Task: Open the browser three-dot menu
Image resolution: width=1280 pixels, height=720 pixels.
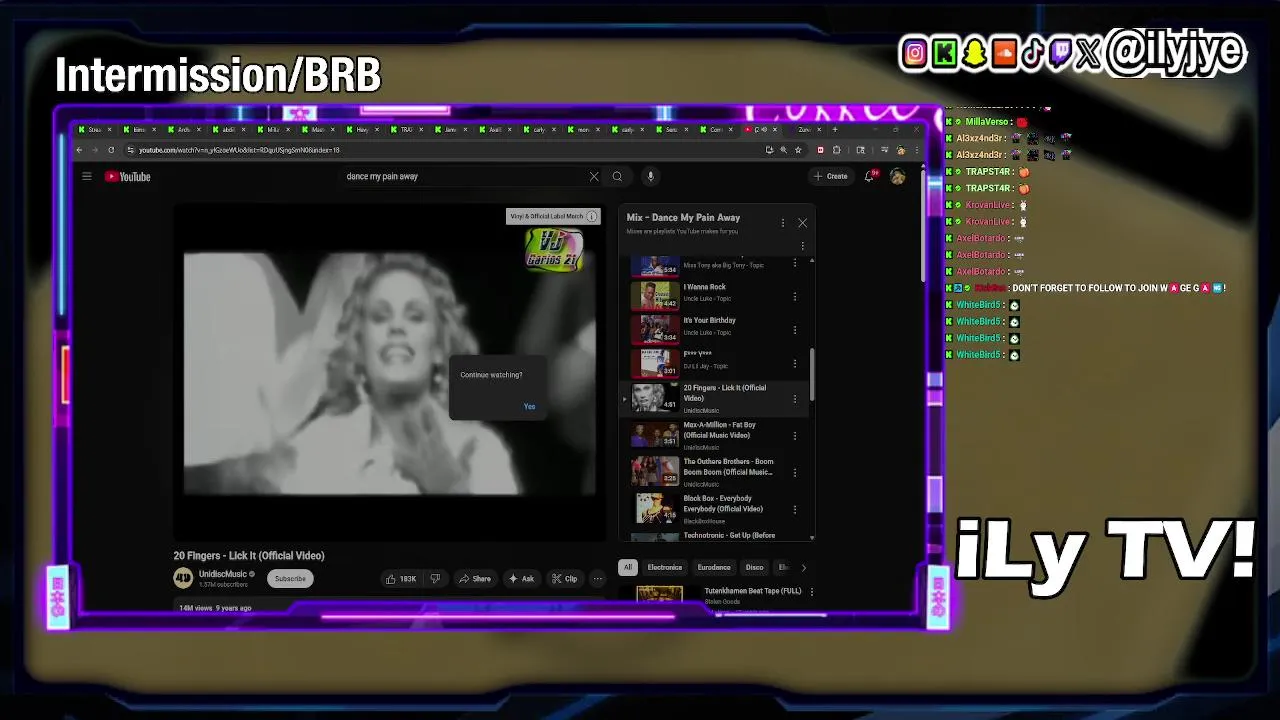Action: tap(916, 150)
